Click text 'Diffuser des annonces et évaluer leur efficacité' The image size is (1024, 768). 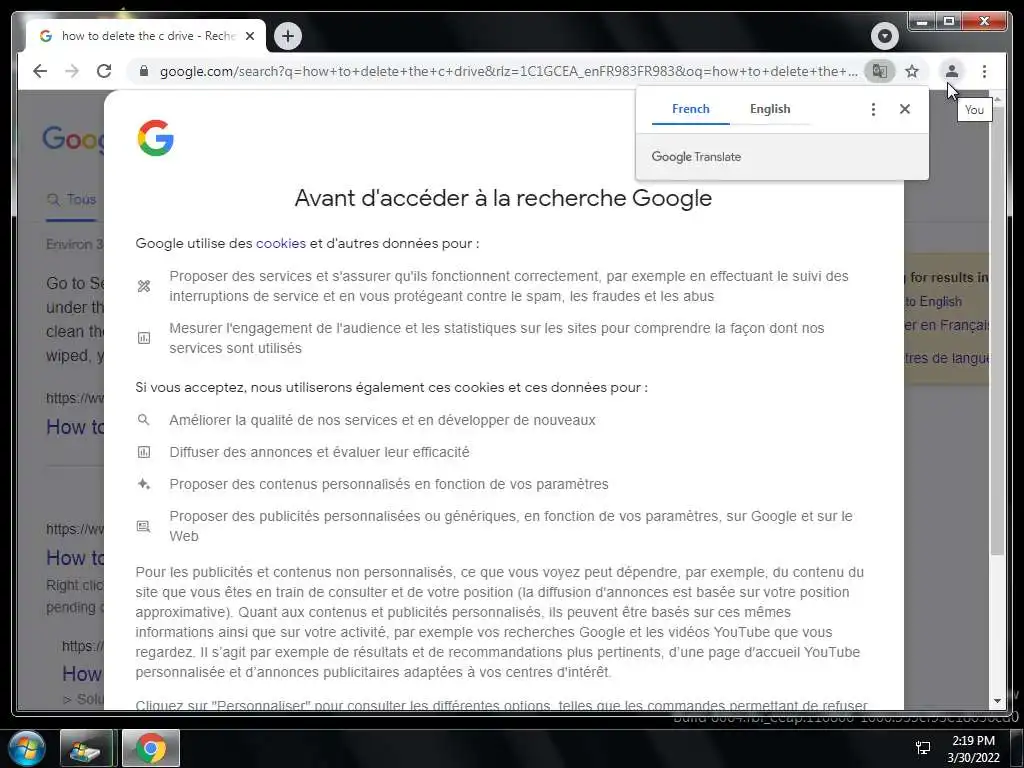pos(319,452)
